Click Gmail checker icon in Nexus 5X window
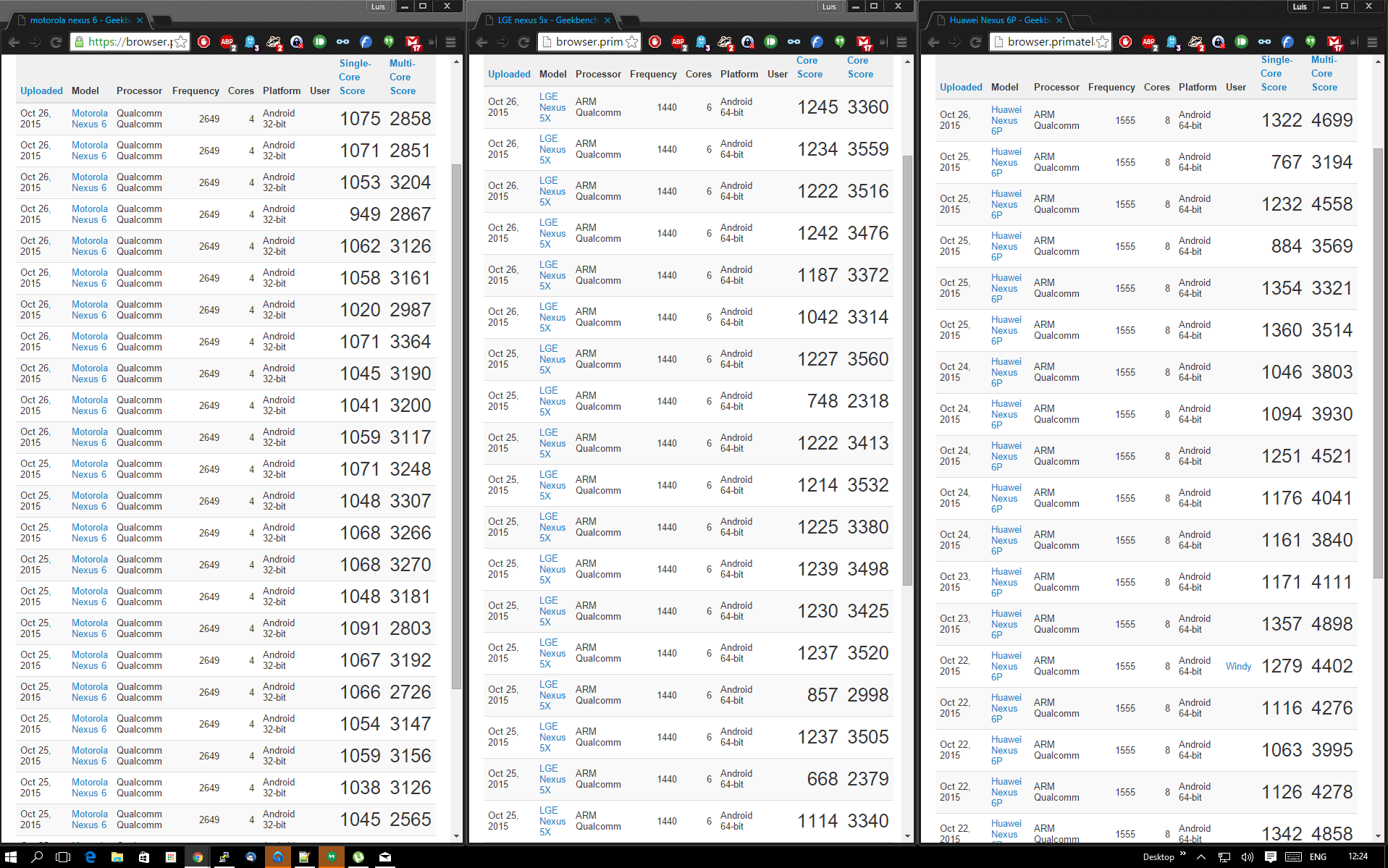The height and width of the screenshot is (868, 1388). point(863,42)
